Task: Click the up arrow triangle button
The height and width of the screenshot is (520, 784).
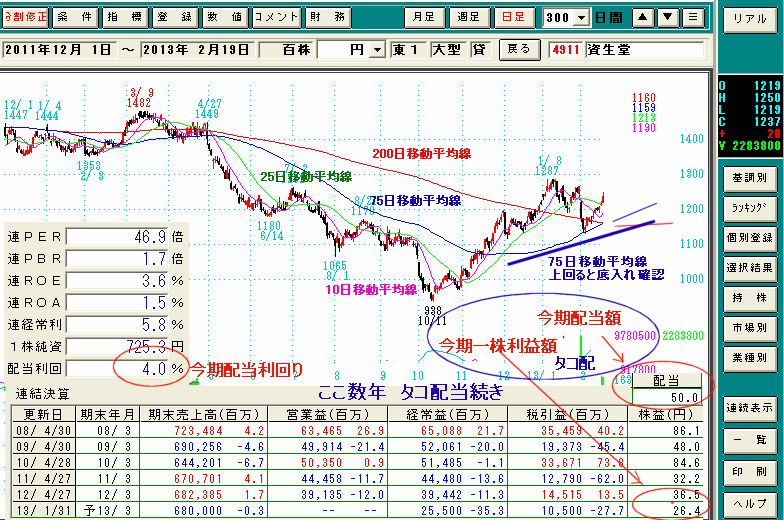Action: (642, 18)
